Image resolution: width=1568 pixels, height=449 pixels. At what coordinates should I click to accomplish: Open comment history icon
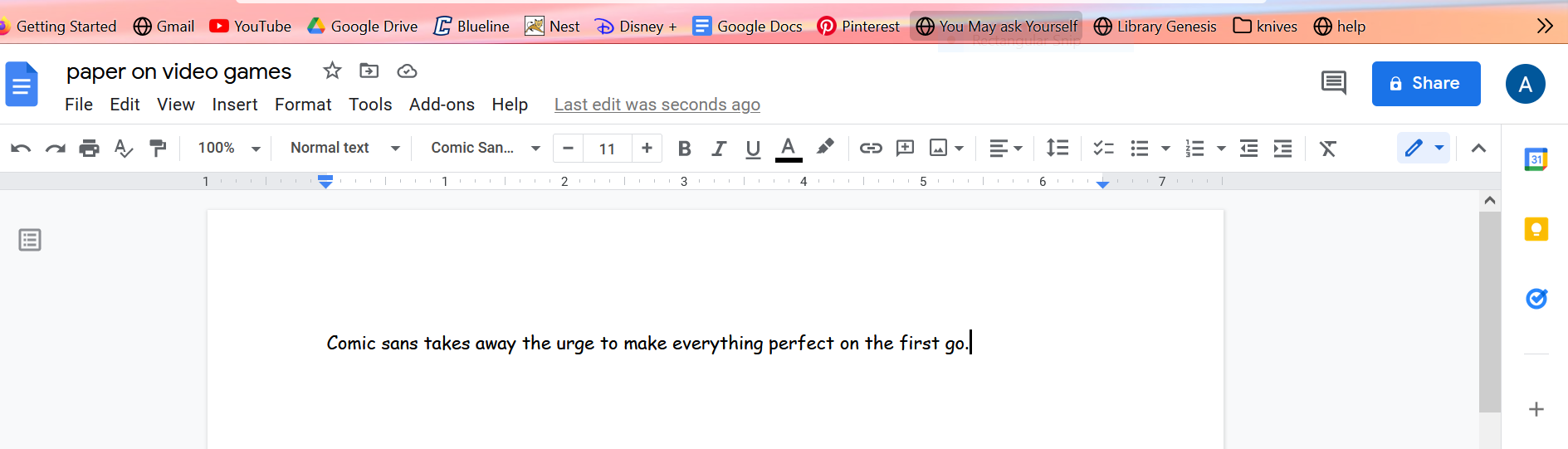[1334, 83]
